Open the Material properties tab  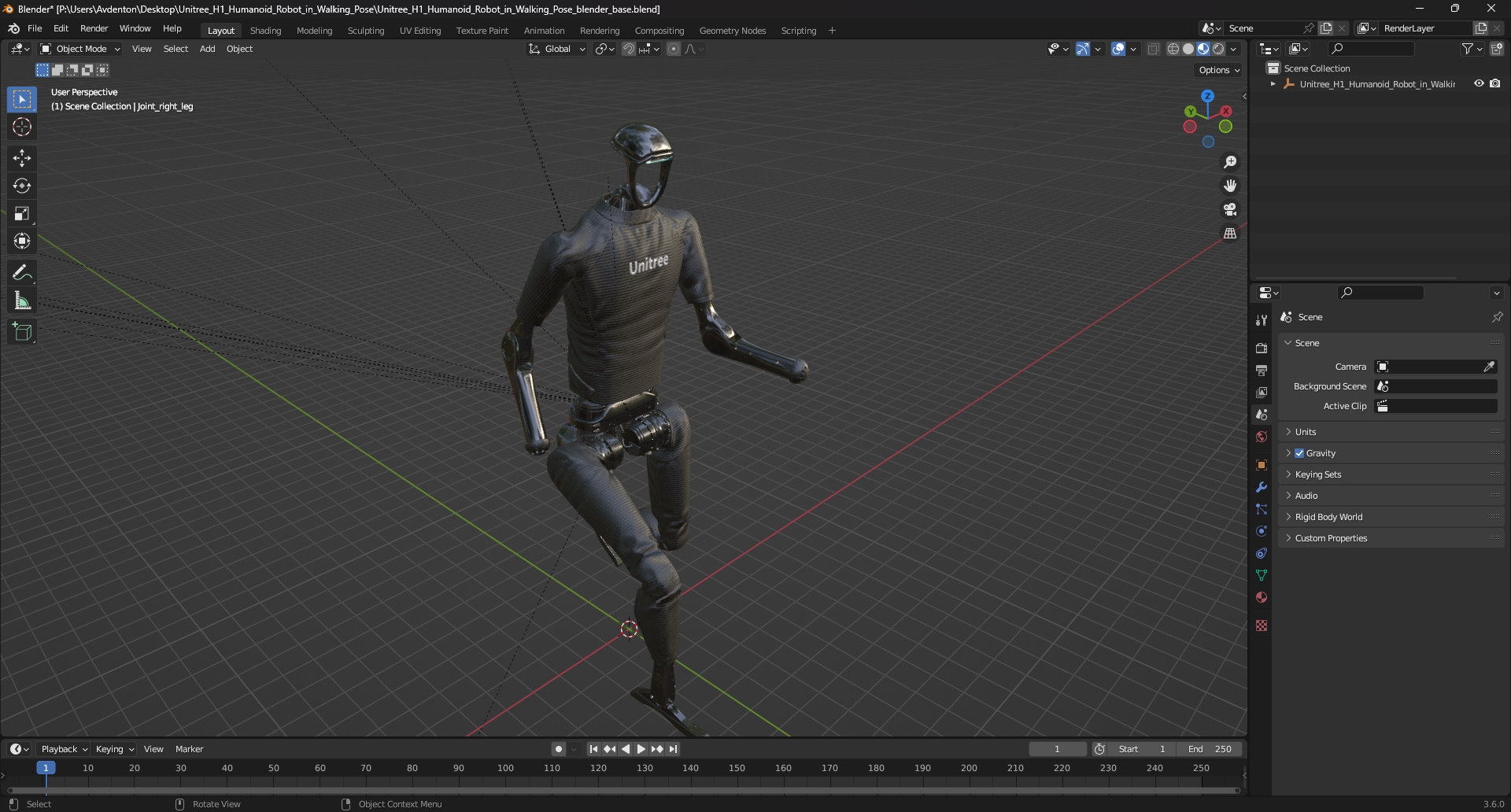[x=1262, y=597]
